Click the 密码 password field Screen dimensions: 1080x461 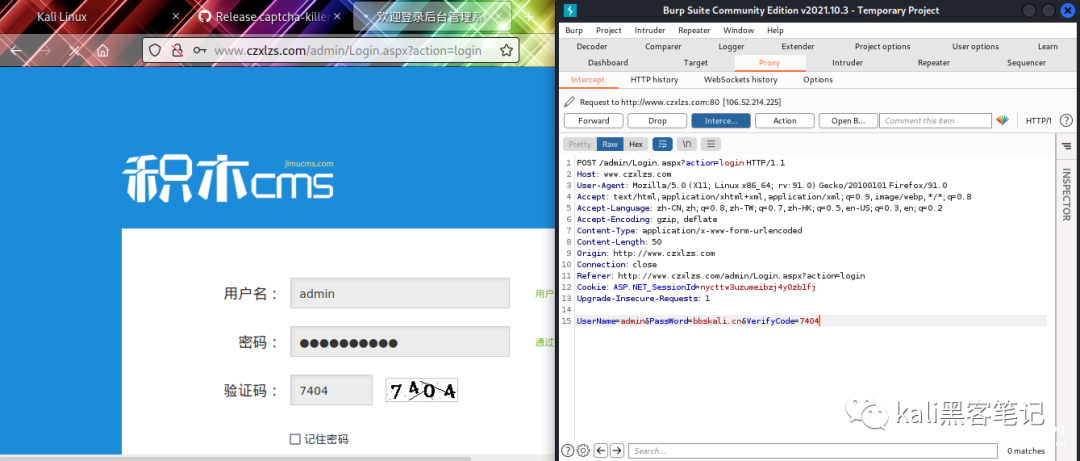(400, 342)
